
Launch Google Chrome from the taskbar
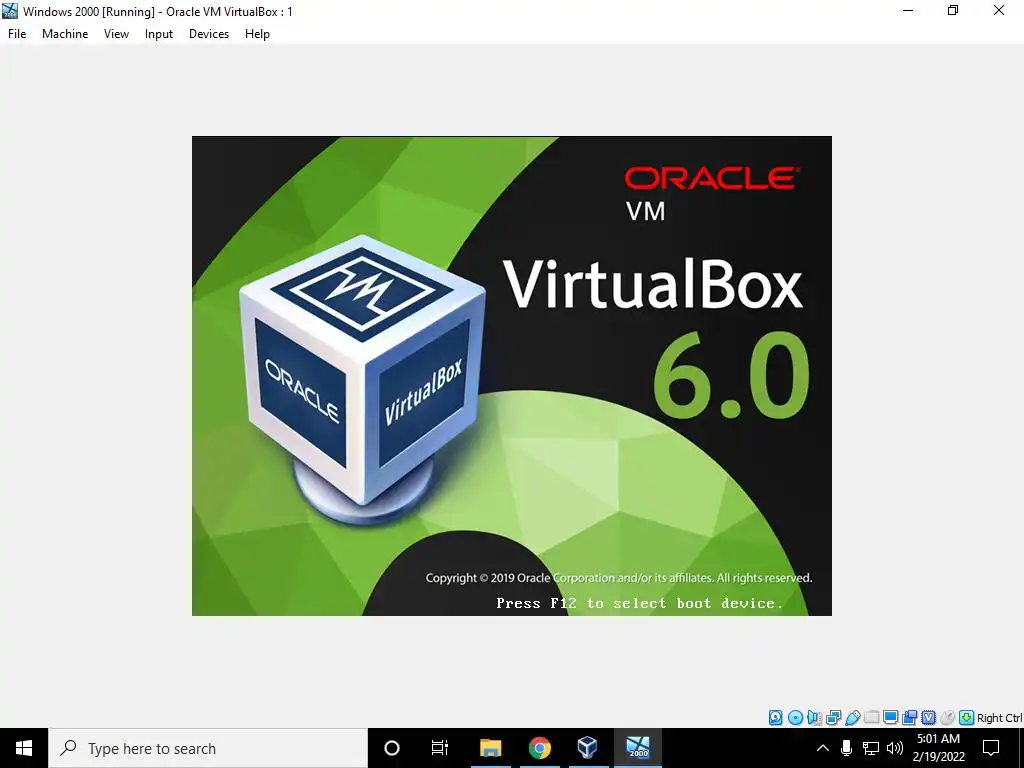click(539, 748)
